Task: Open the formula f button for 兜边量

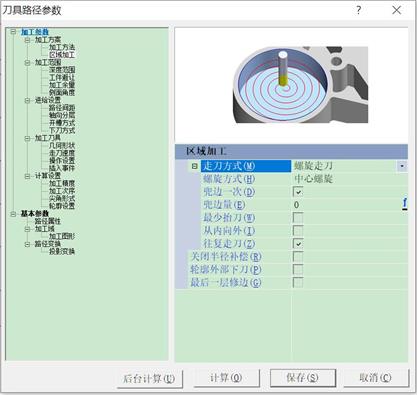Action: tap(404, 204)
